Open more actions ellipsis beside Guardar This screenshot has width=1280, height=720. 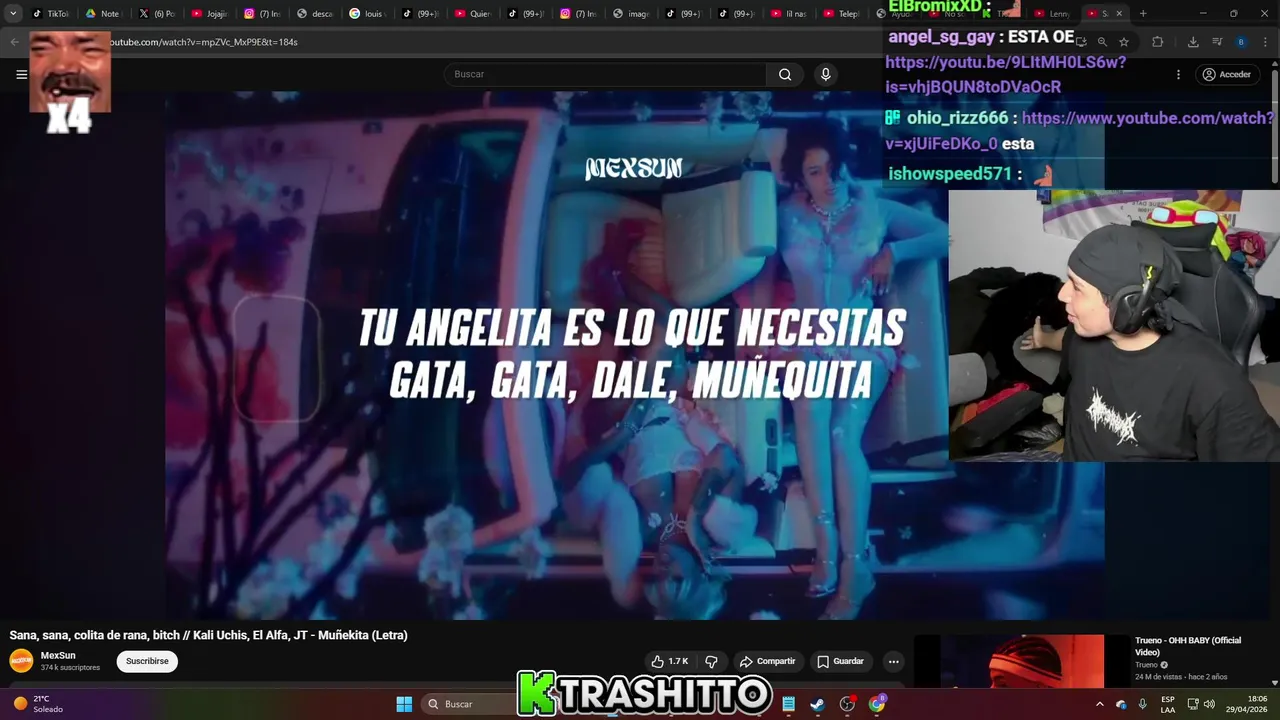coord(893,661)
